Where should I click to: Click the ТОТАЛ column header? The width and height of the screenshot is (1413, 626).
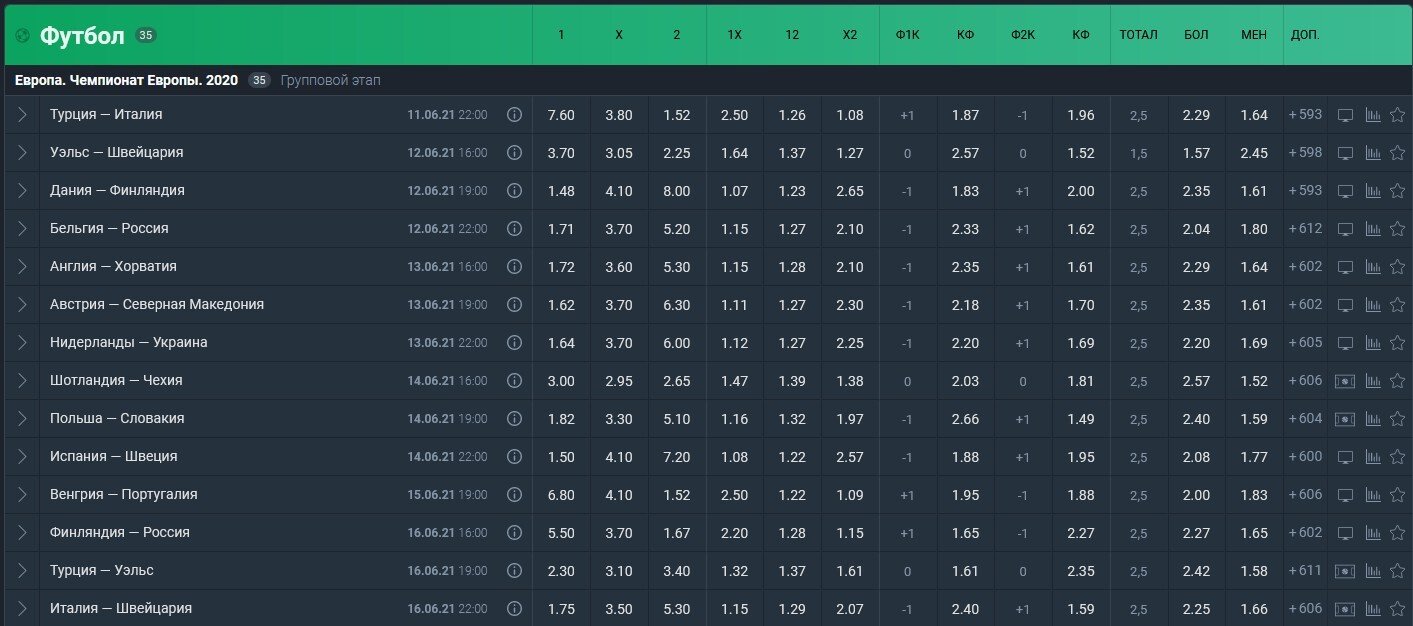[x=1138, y=35]
